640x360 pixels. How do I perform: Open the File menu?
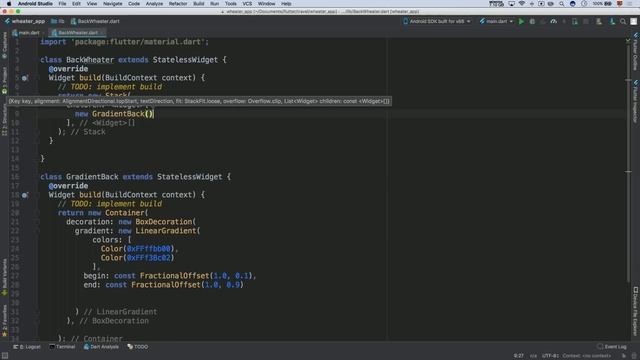[62, 4]
